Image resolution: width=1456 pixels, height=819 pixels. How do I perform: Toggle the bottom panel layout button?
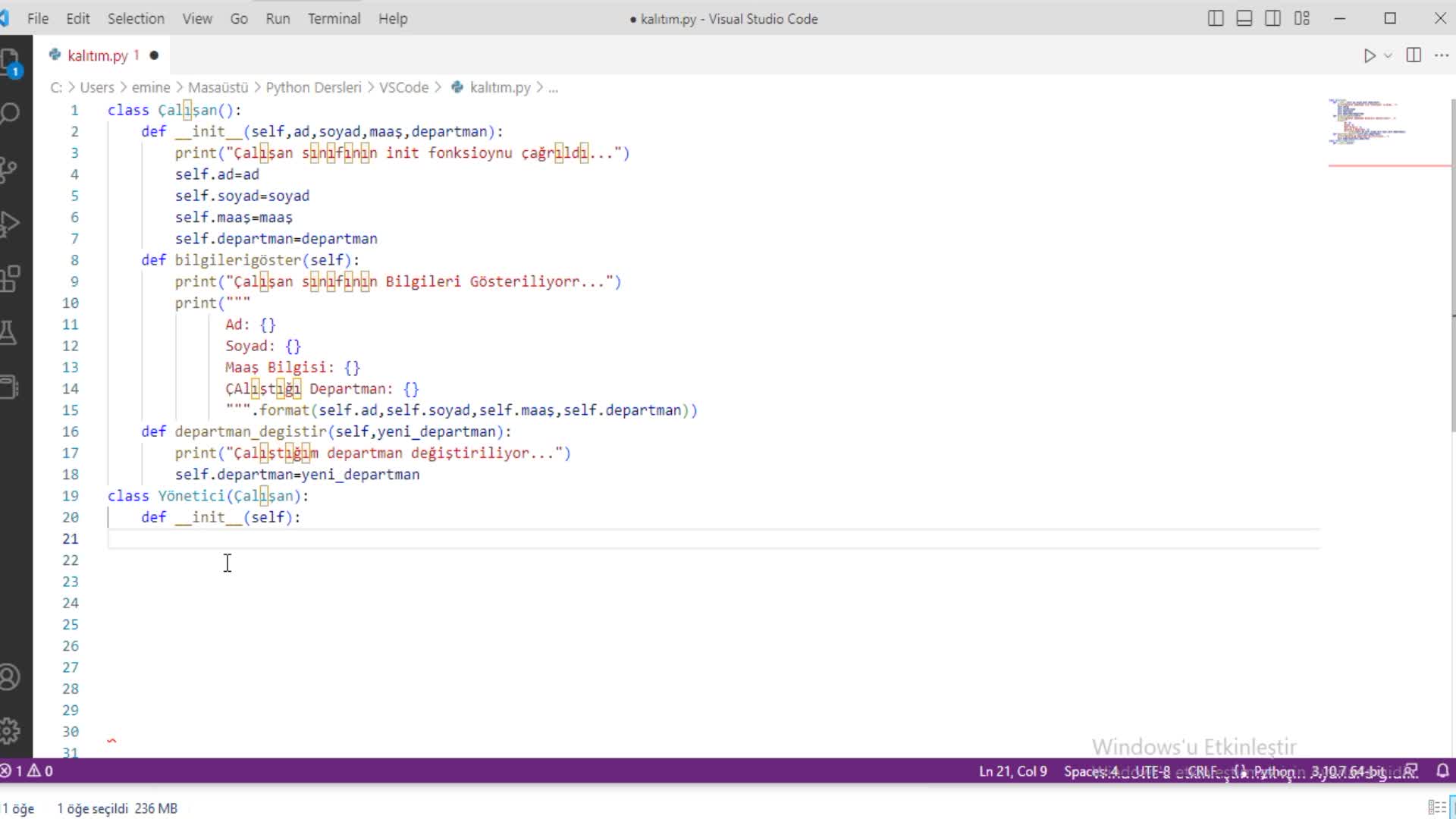tap(1244, 18)
